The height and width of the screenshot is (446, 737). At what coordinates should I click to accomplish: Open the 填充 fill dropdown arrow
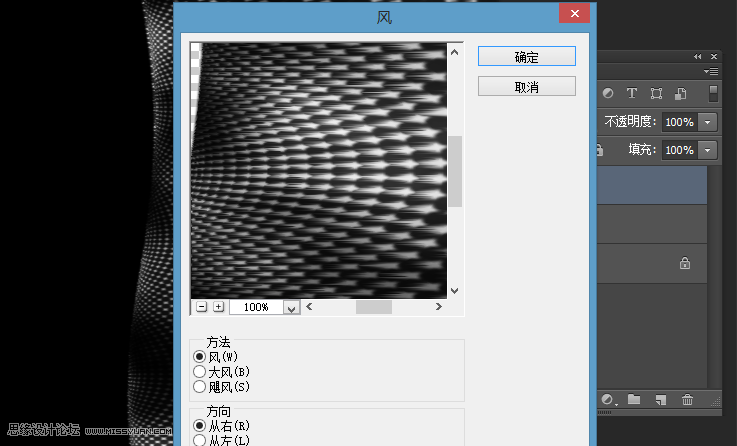pos(709,150)
